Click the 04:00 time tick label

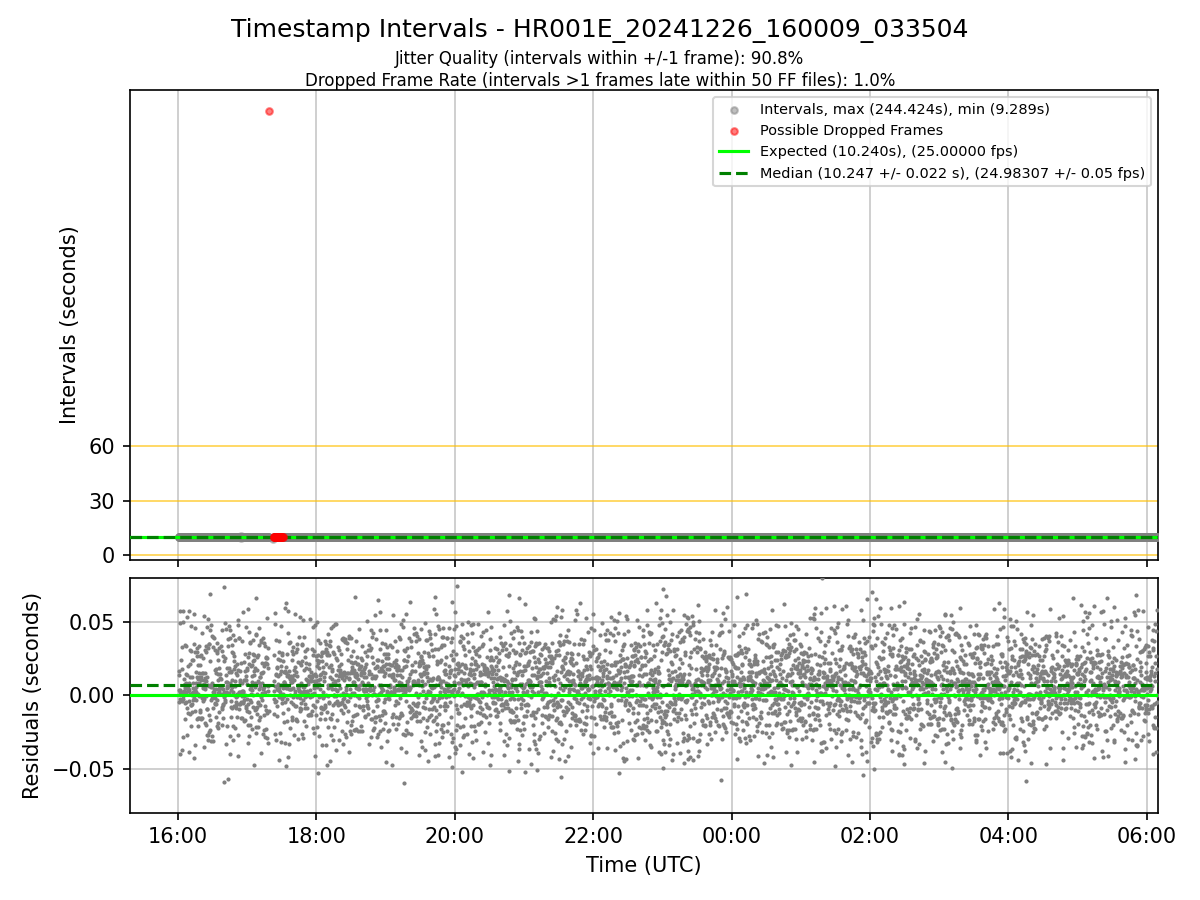coord(1007,834)
